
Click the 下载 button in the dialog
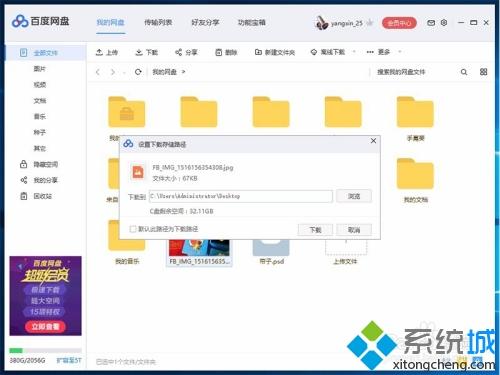point(315,230)
